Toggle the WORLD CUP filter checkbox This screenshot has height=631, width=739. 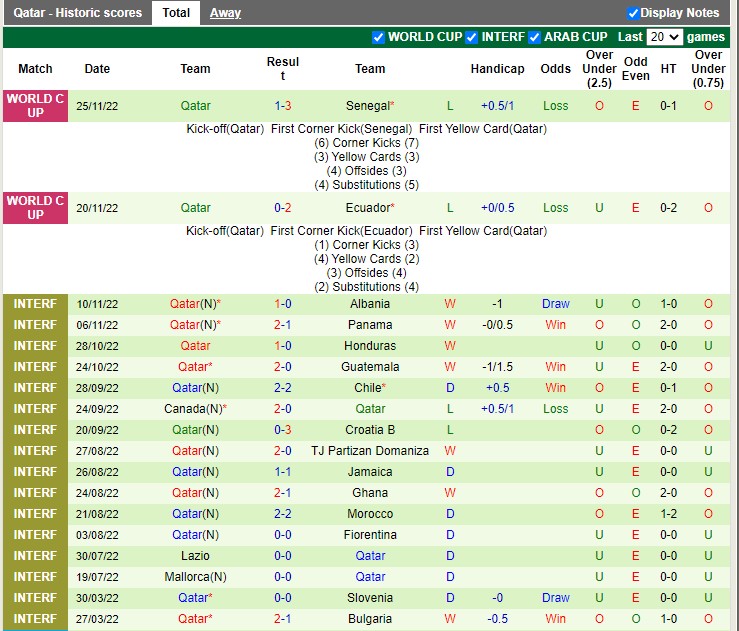378,37
